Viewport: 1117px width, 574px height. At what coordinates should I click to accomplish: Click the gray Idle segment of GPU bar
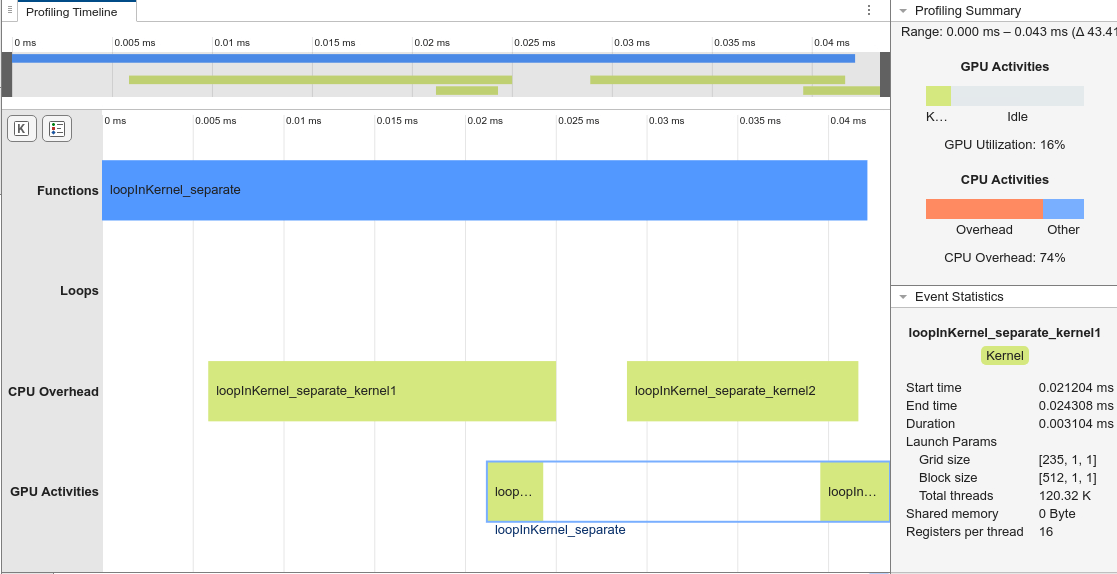pyautogui.click(x=1017, y=96)
